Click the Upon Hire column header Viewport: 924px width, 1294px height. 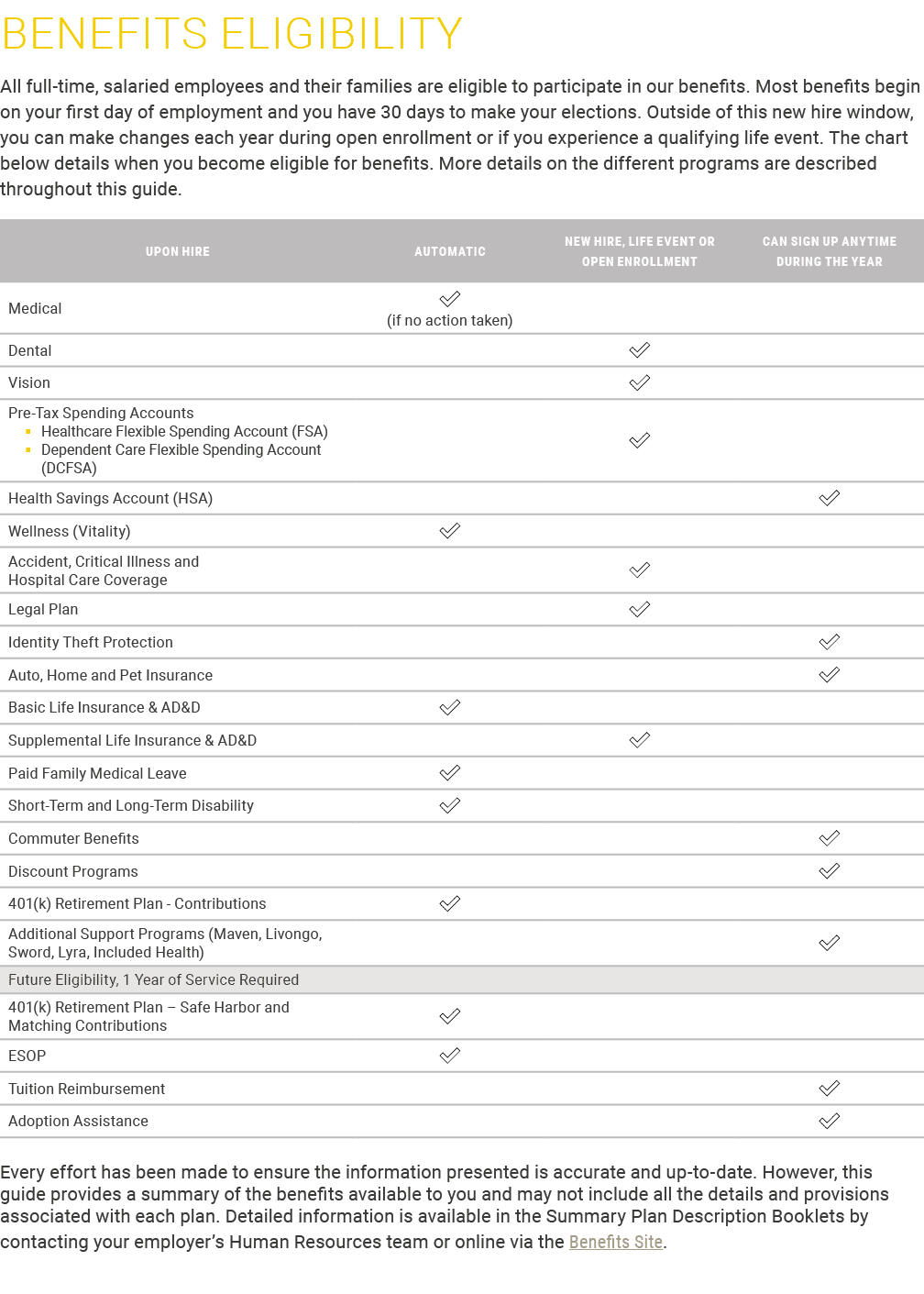178,251
